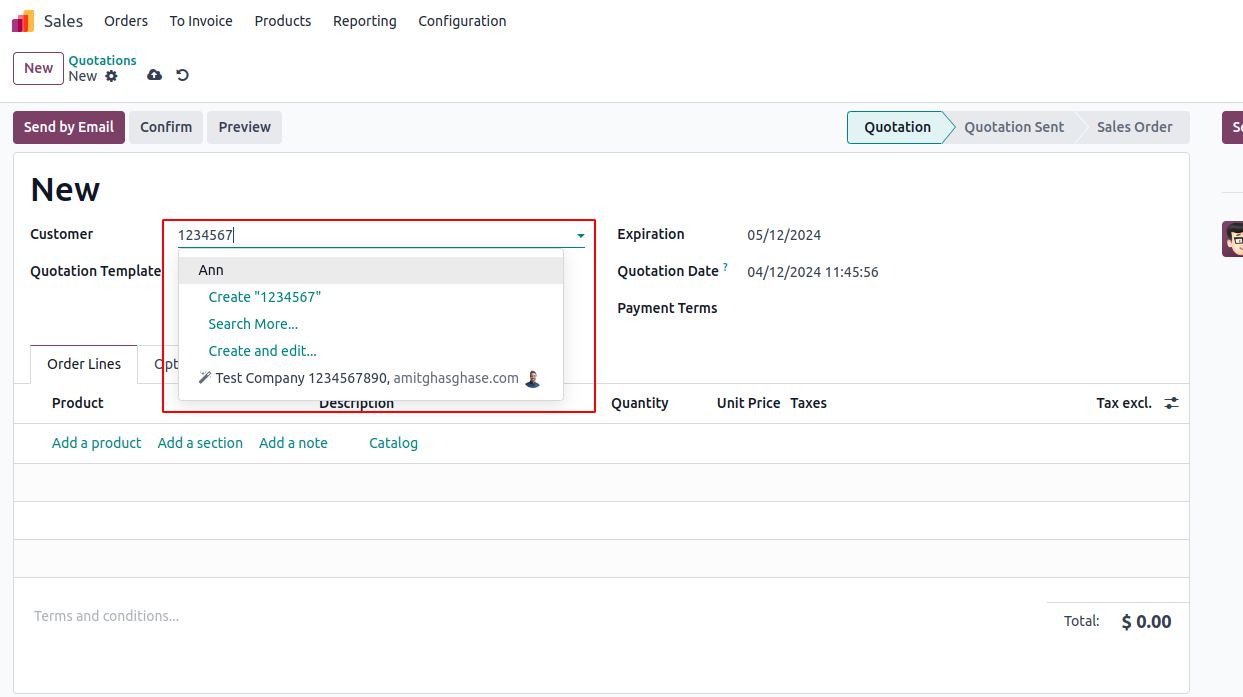Screen dimensions: 1243x697
Task: Show the Quotation Date help tooltip mark
Action: [725, 267]
